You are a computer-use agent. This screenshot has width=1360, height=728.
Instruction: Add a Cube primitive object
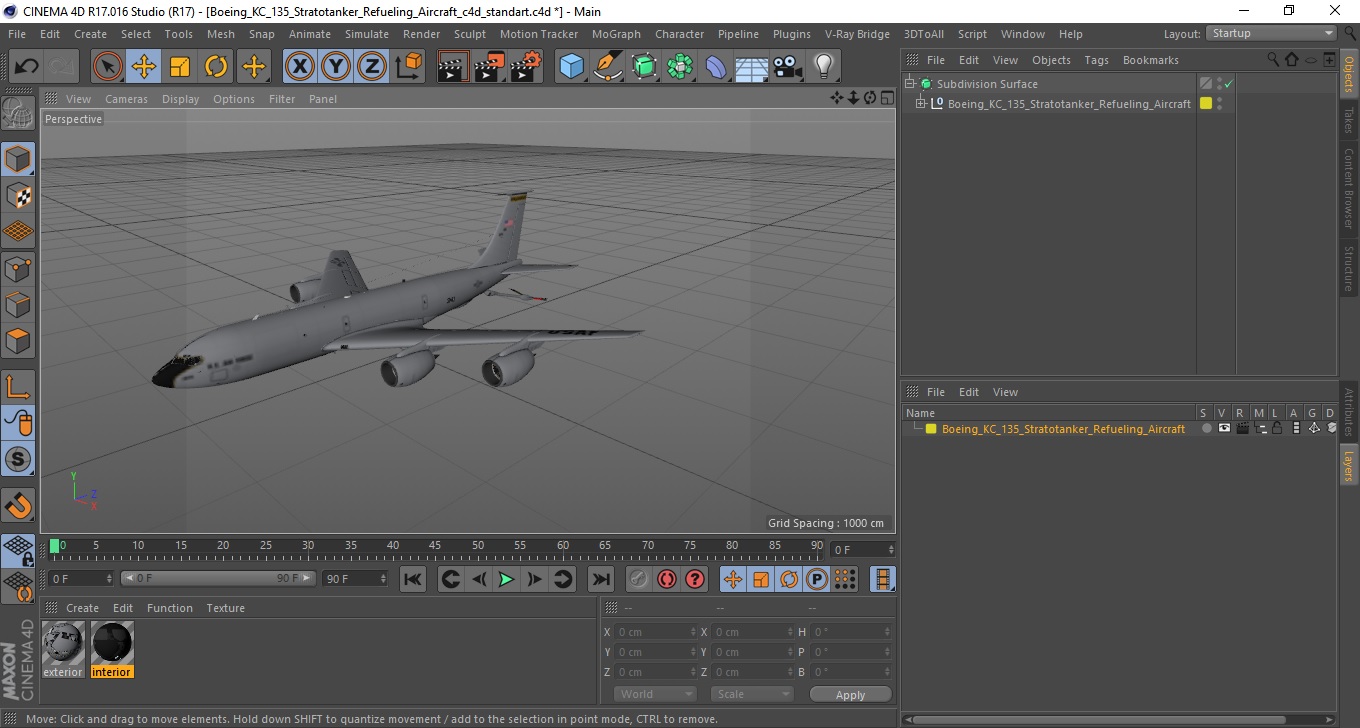[572, 67]
